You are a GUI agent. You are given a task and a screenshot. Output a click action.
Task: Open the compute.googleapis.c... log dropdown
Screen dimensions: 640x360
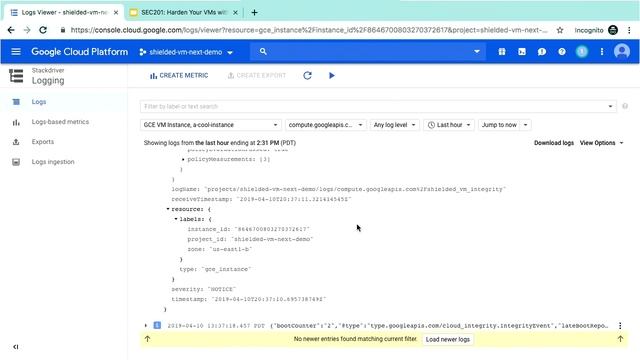(x=326, y=125)
